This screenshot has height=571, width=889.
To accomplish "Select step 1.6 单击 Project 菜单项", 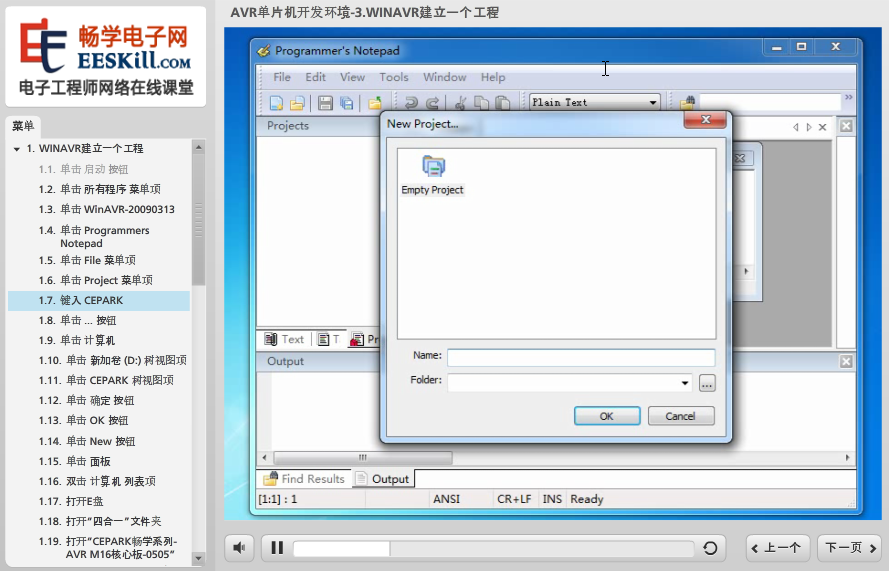I will 95,280.
